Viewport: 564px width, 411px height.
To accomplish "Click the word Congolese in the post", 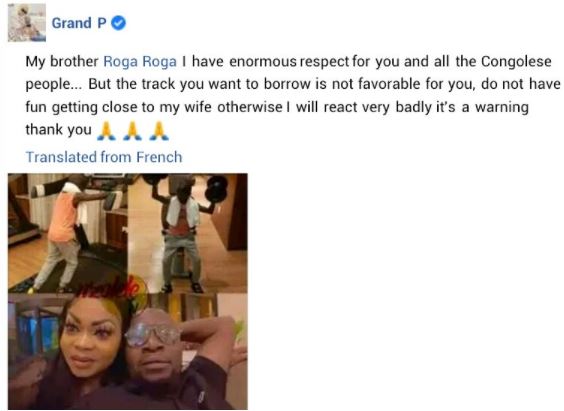I will click(516, 61).
